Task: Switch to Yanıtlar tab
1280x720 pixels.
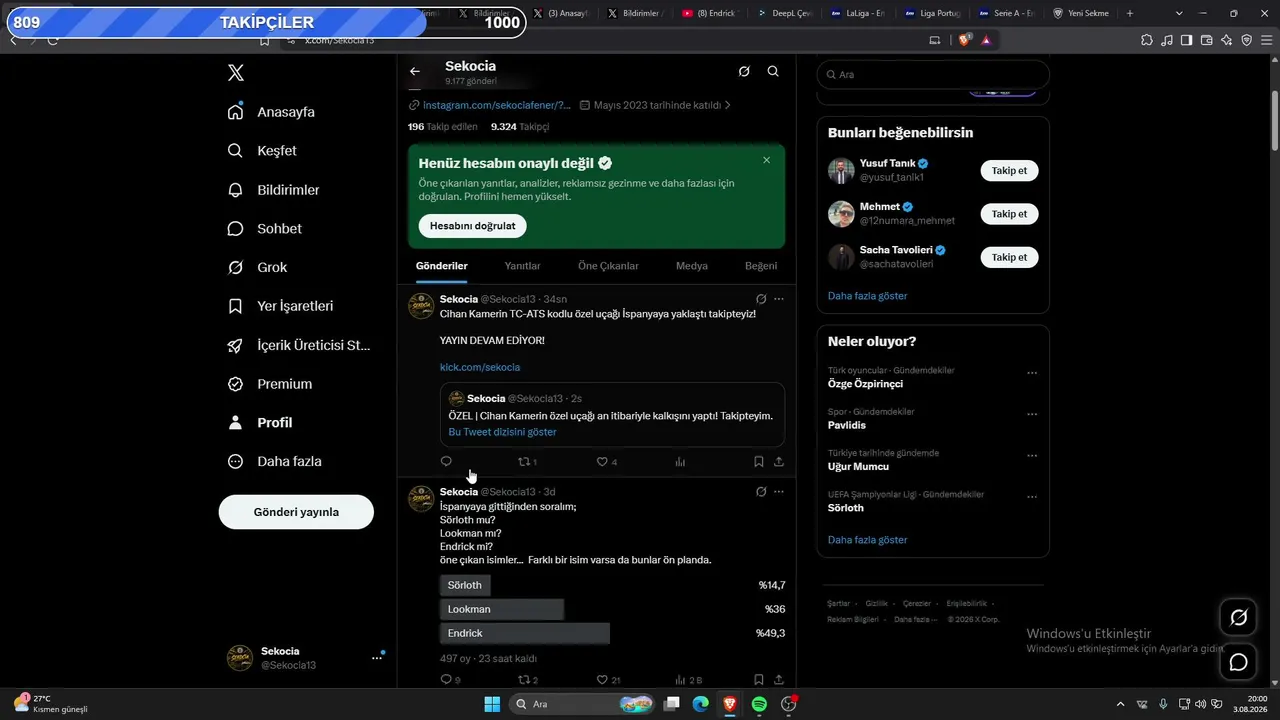Action: (523, 266)
